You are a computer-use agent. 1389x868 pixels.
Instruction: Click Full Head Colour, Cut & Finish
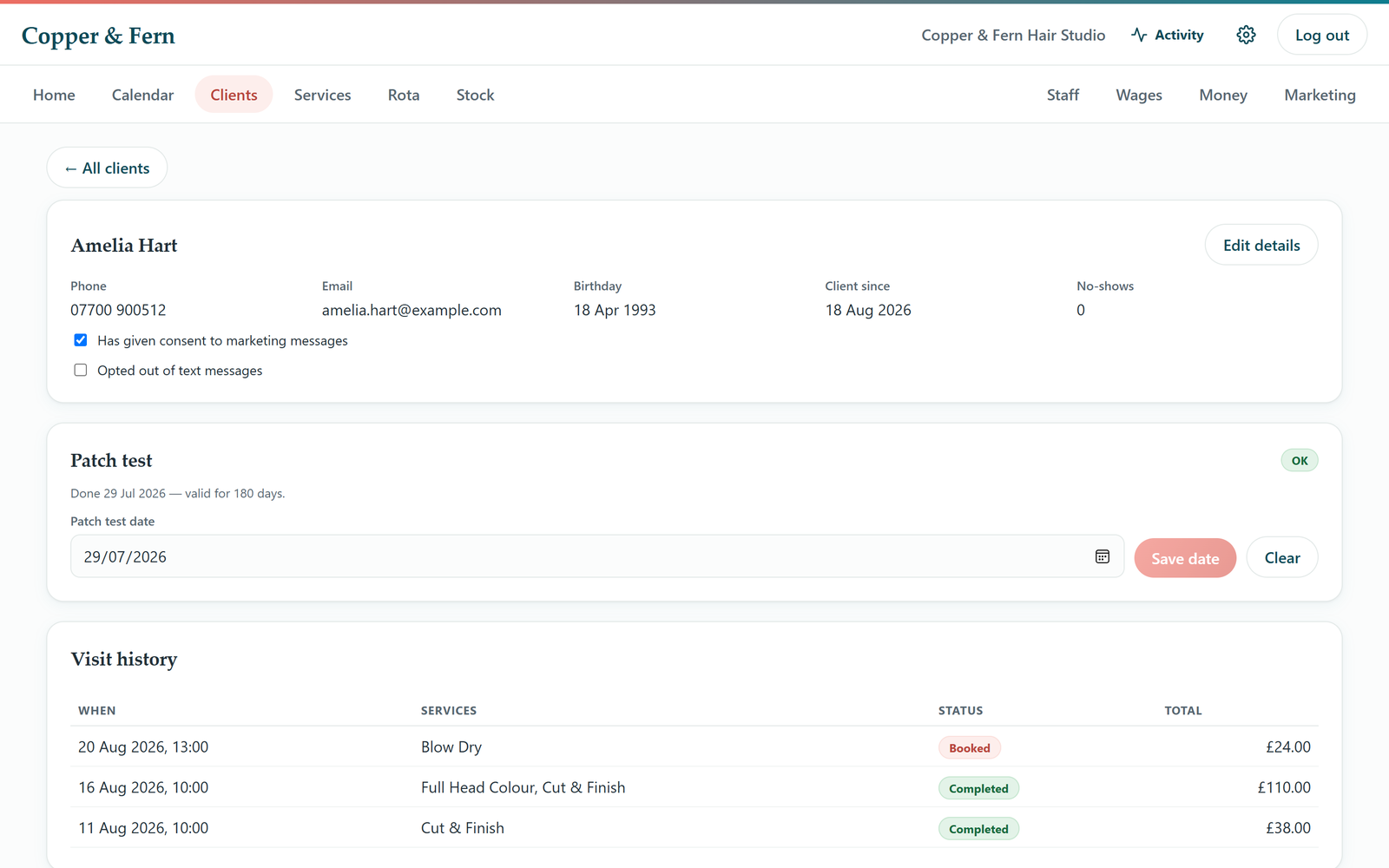coord(523,787)
